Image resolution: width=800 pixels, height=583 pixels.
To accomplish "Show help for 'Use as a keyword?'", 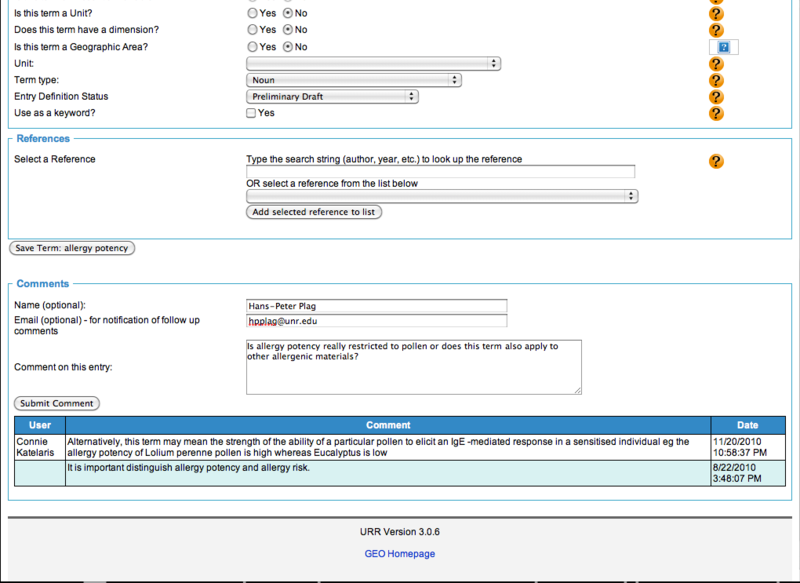I will tap(716, 114).
